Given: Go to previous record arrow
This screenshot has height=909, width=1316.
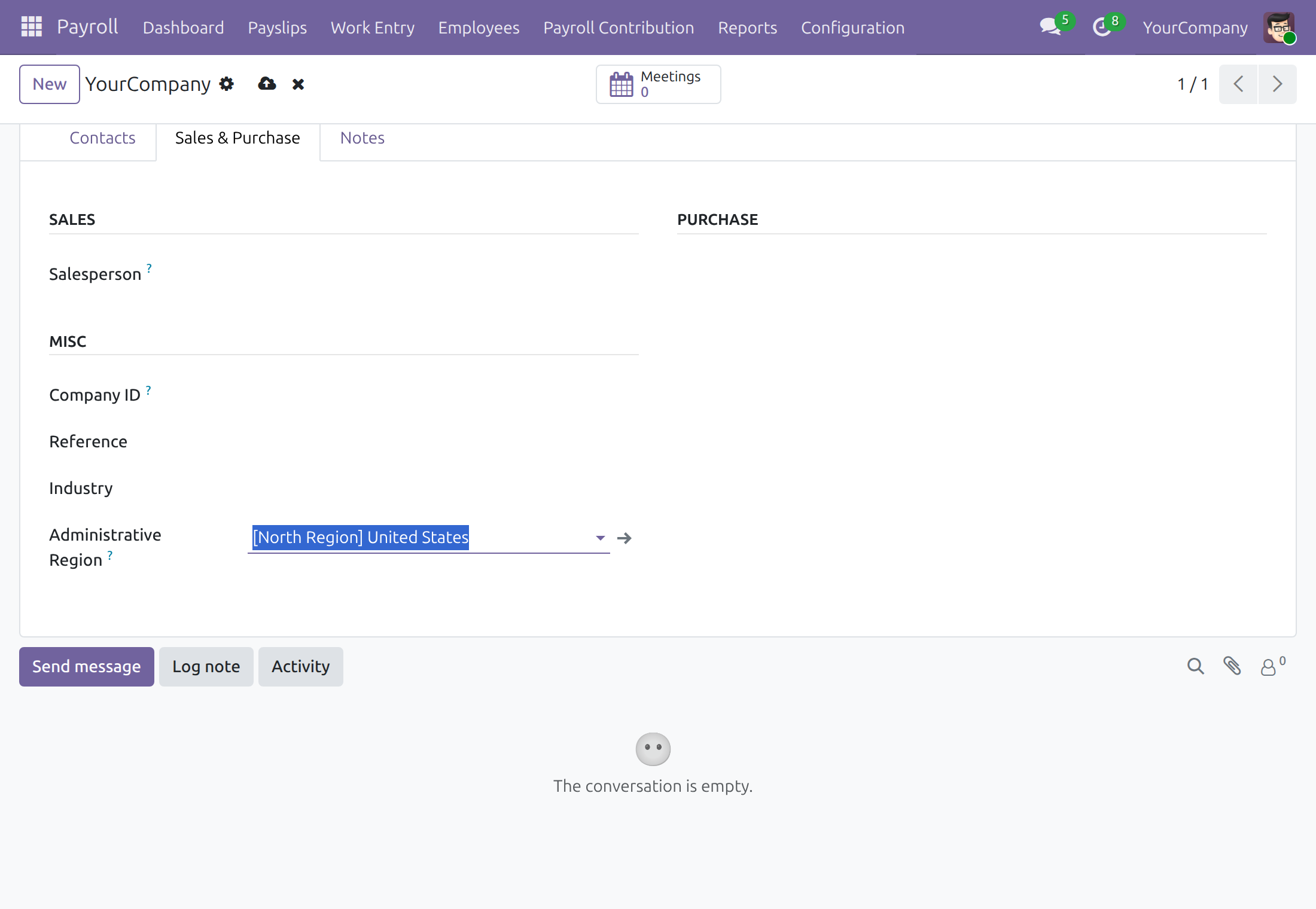Looking at the screenshot, I should click(x=1238, y=84).
